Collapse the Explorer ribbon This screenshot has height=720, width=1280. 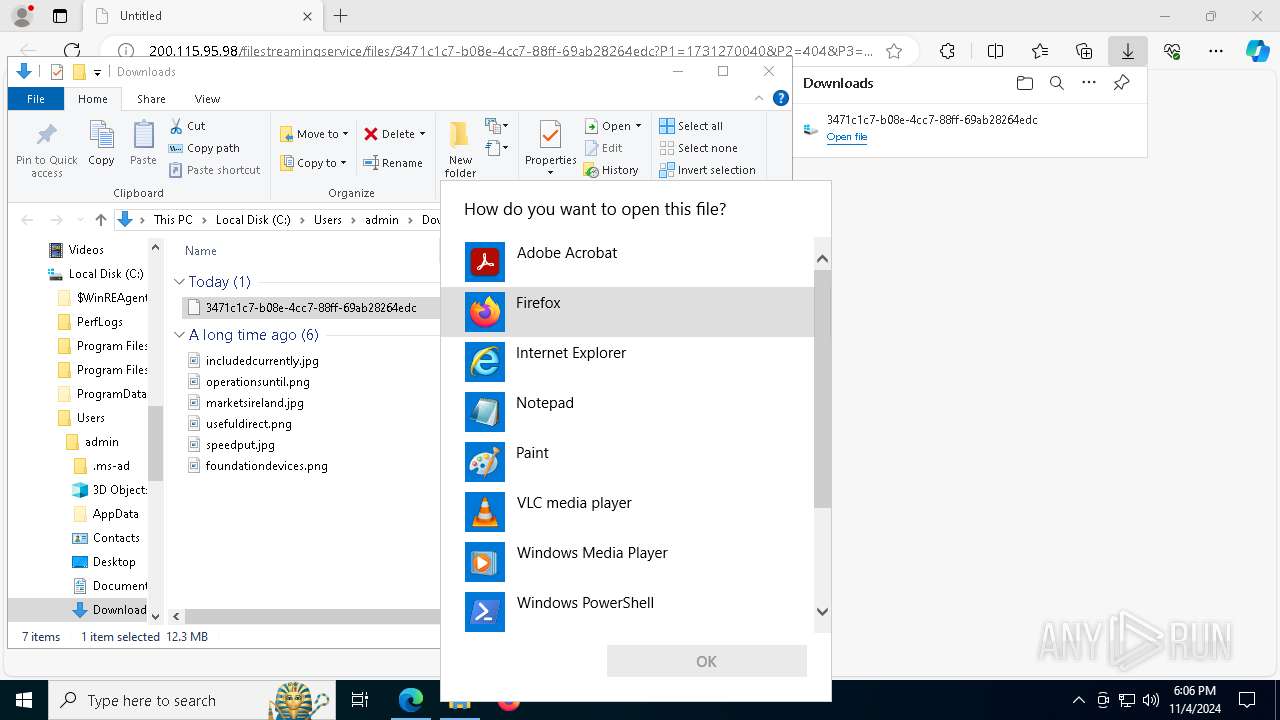[759, 98]
